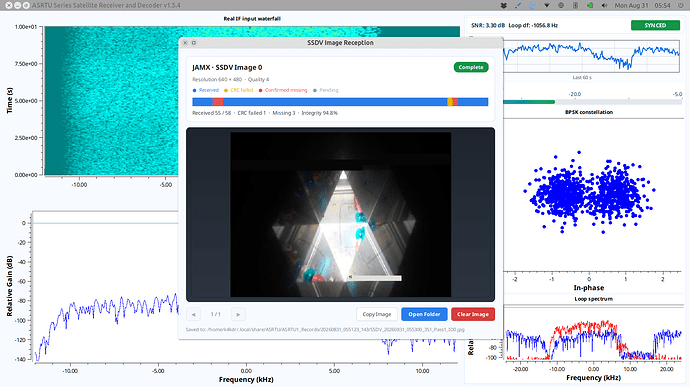This screenshot has width=690, height=387.
Task: Click the tray icon between the globe and the battery
Action: tap(575, 5)
